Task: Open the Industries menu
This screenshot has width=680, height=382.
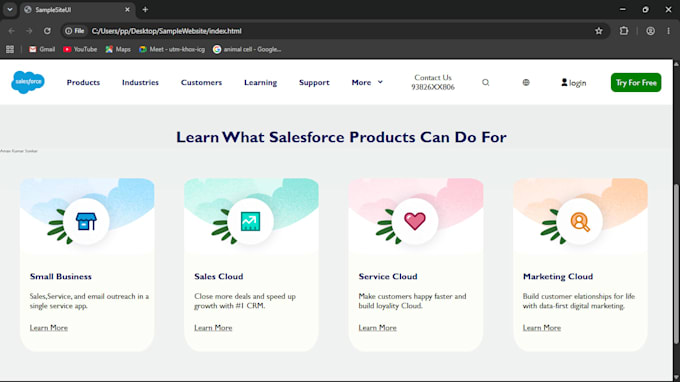Action: pyautogui.click(x=140, y=82)
